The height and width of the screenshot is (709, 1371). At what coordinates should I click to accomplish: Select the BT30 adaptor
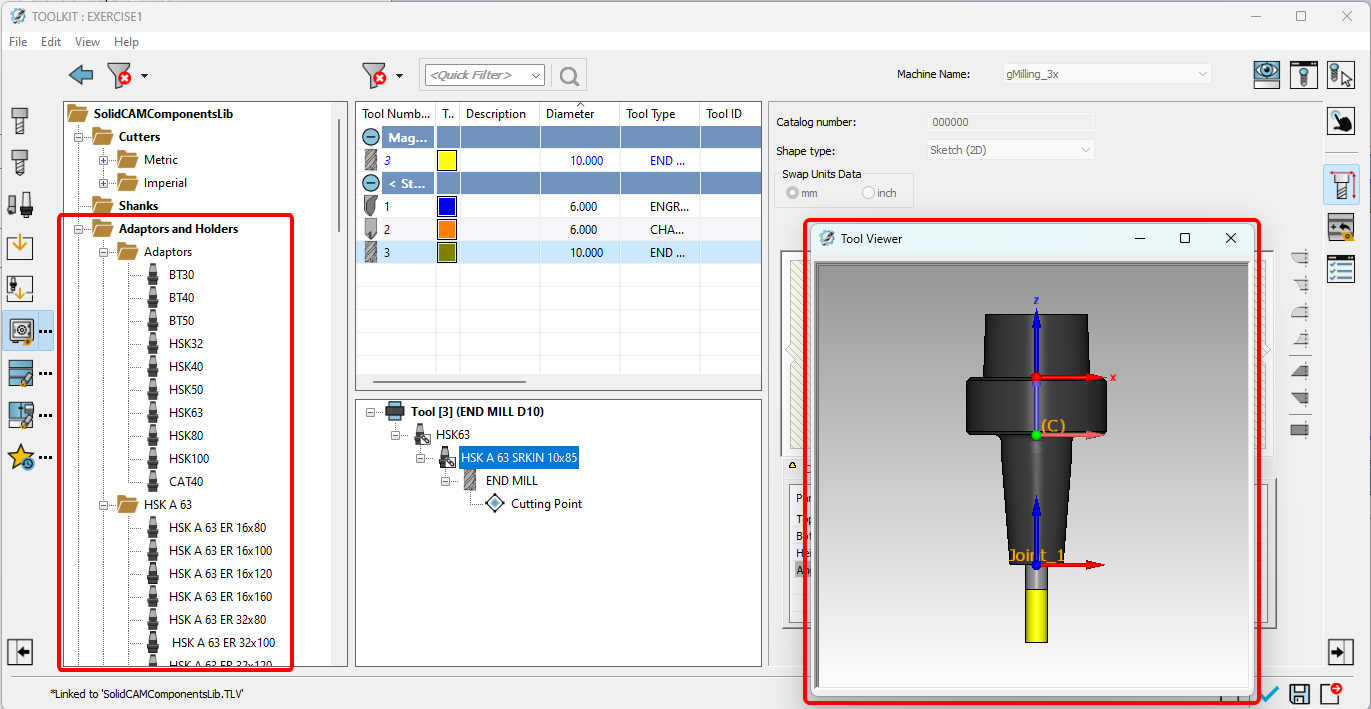pos(181,275)
